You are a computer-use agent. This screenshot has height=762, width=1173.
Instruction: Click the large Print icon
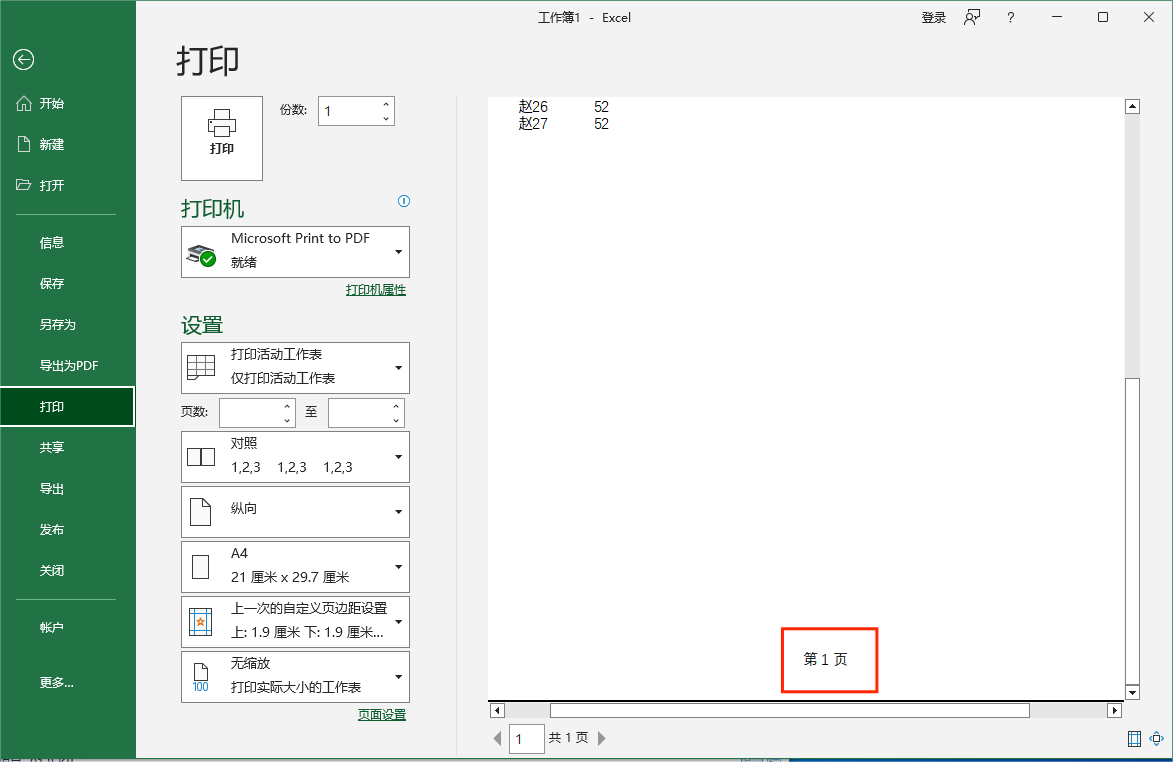pyautogui.click(x=221, y=138)
